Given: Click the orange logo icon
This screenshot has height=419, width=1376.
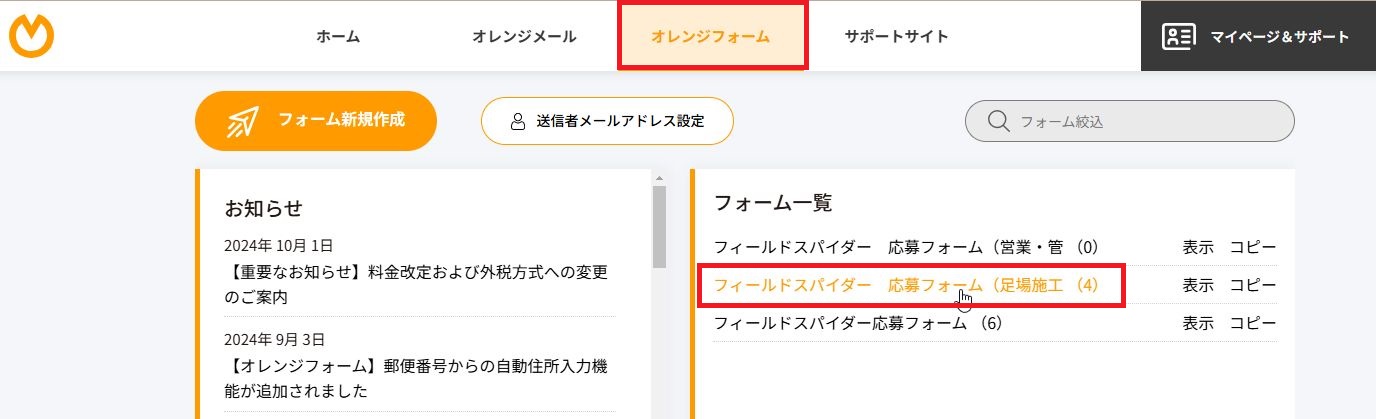Looking at the screenshot, I should [x=31, y=36].
